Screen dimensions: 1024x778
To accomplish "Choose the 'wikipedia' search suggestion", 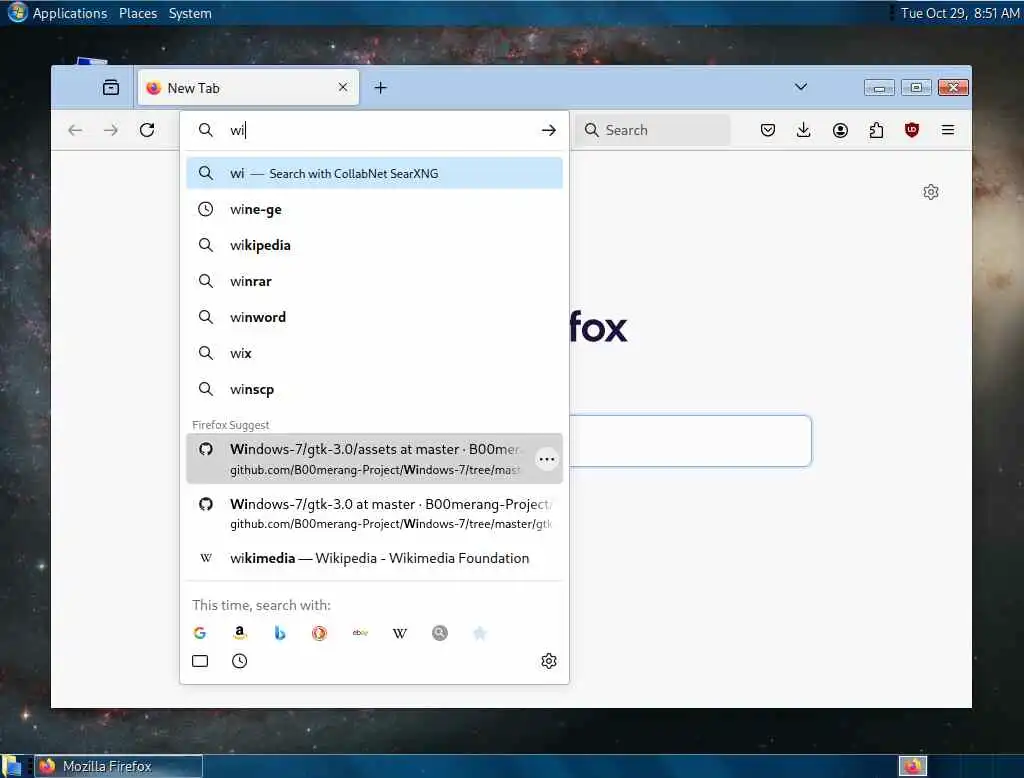I will [374, 245].
